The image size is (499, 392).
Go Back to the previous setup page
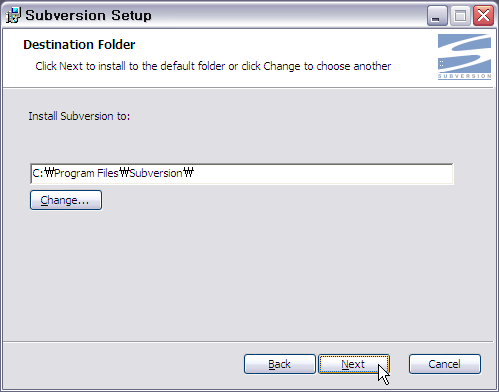[x=280, y=364]
